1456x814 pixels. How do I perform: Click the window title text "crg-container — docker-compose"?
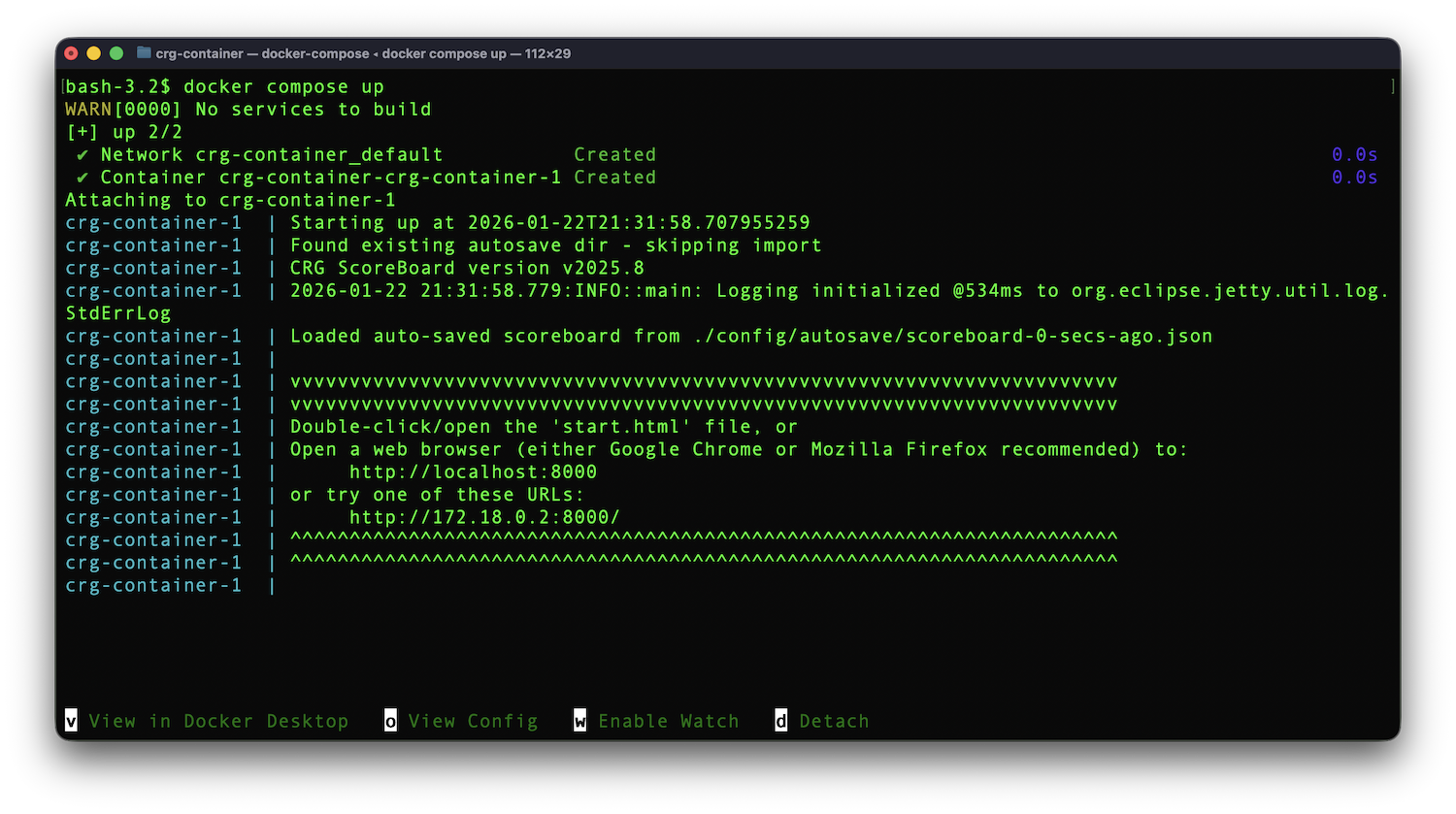(x=262, y=53)
